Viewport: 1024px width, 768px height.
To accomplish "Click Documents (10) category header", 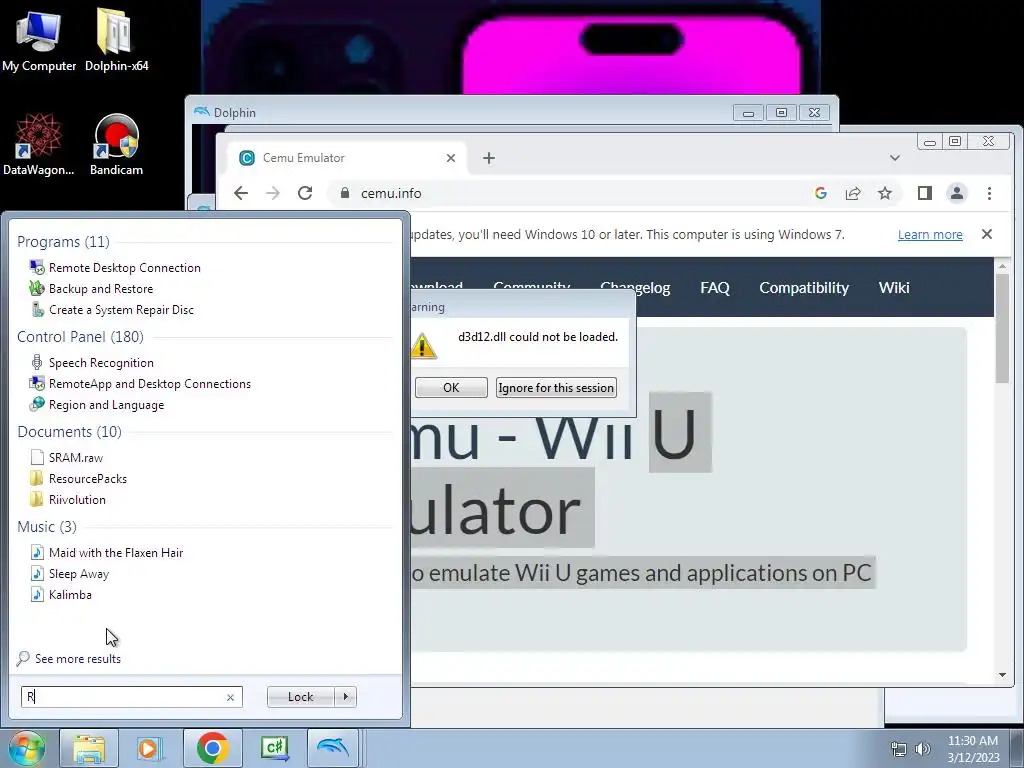I will [69, 432].
